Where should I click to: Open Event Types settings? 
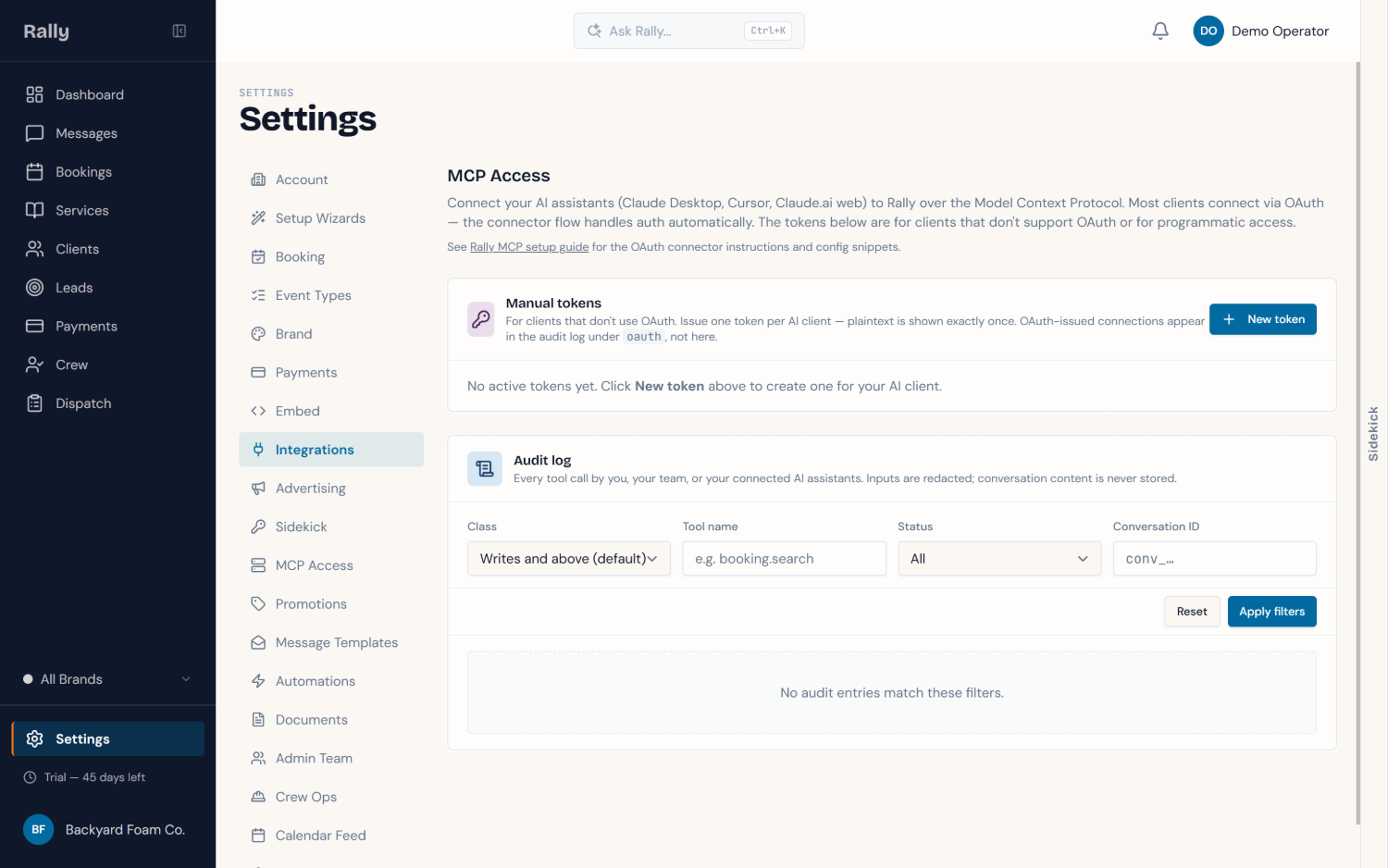(x=331, y=295)
